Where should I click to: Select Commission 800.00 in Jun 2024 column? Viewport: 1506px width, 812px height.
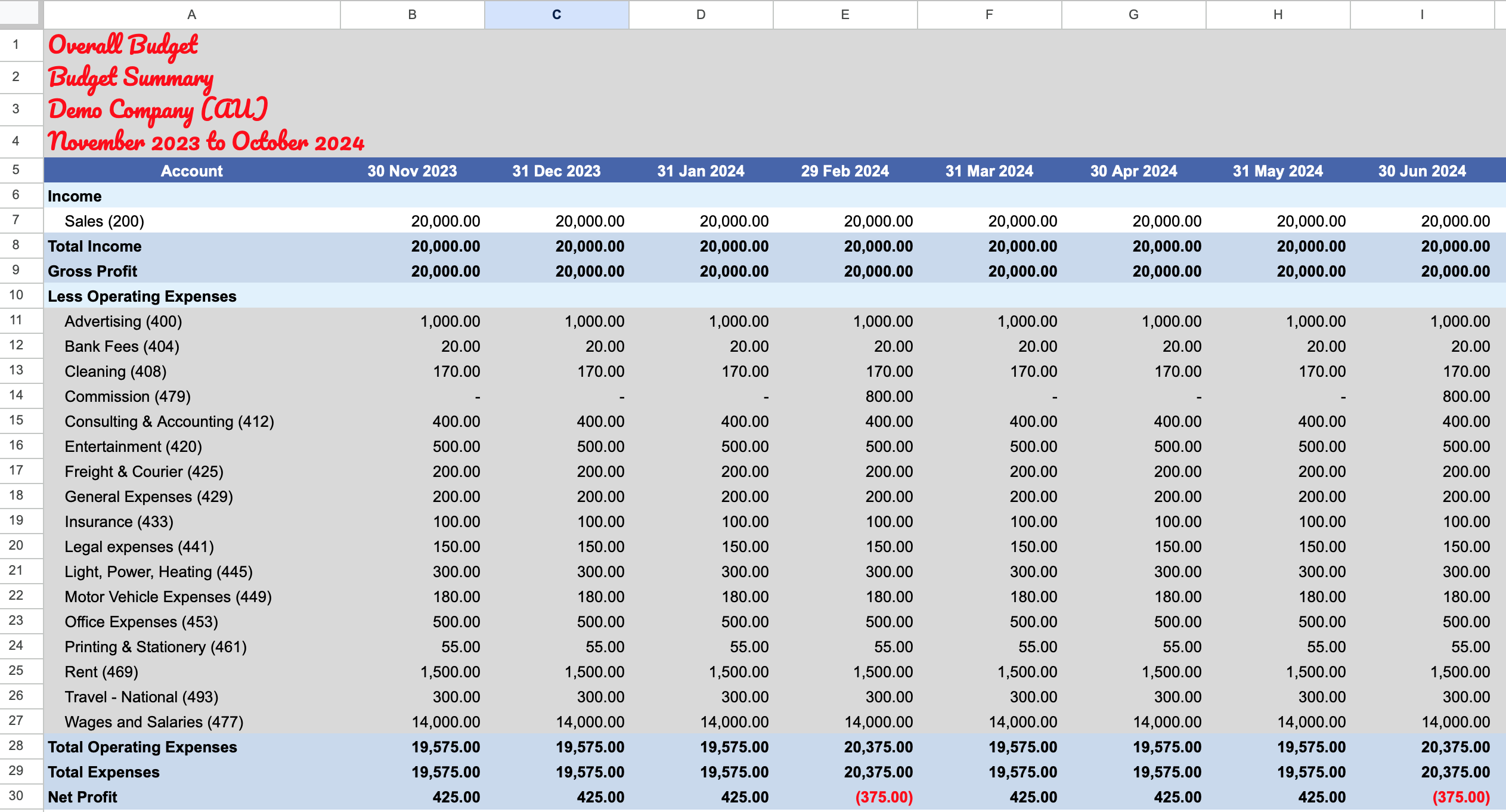click(x=1422, y=396)
